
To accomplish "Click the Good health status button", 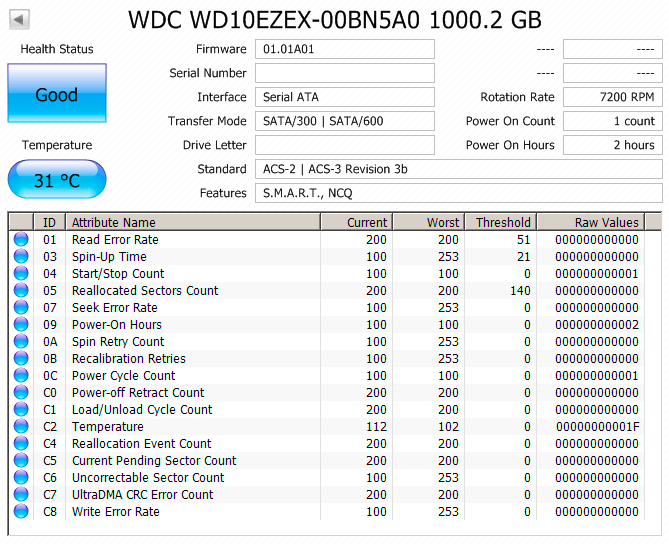I will tap(57, 93).
